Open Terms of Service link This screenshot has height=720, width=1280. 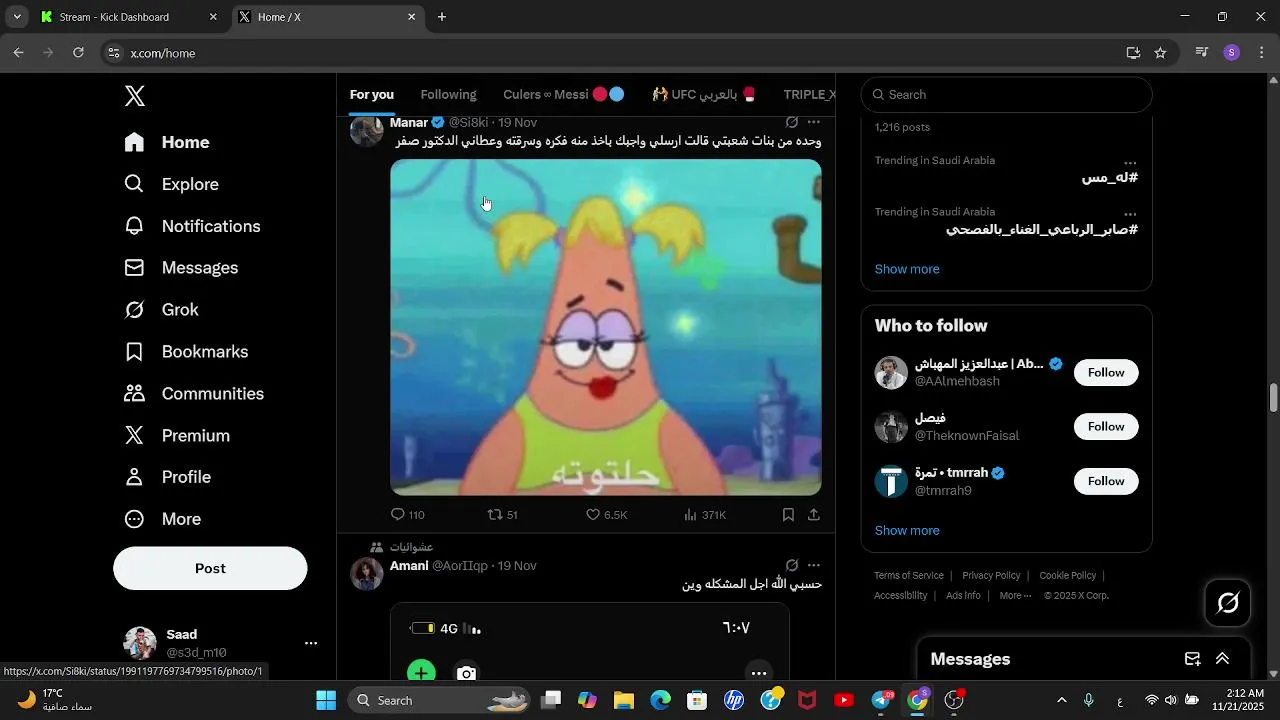[x=909, y=576]
